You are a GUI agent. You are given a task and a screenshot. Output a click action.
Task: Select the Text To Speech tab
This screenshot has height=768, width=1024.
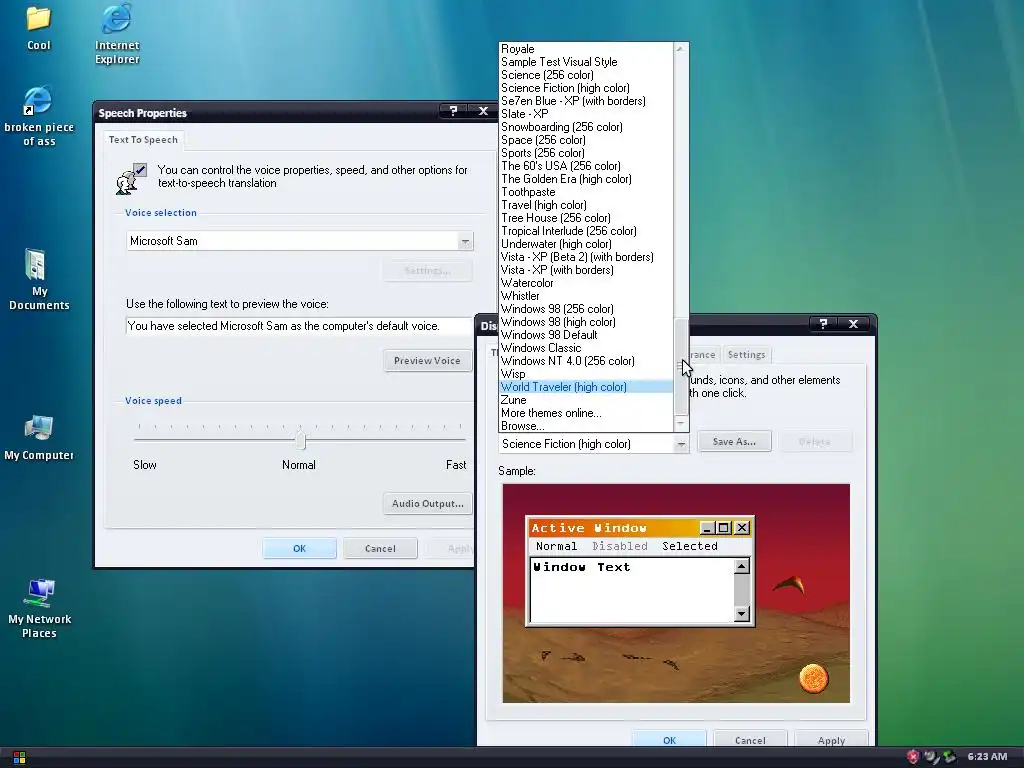pos(143,140)
